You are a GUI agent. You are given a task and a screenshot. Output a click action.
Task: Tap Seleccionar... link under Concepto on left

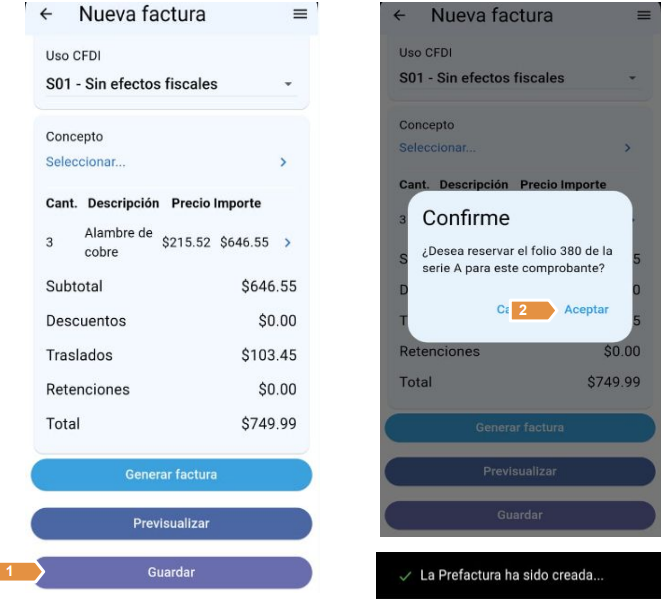86,162
